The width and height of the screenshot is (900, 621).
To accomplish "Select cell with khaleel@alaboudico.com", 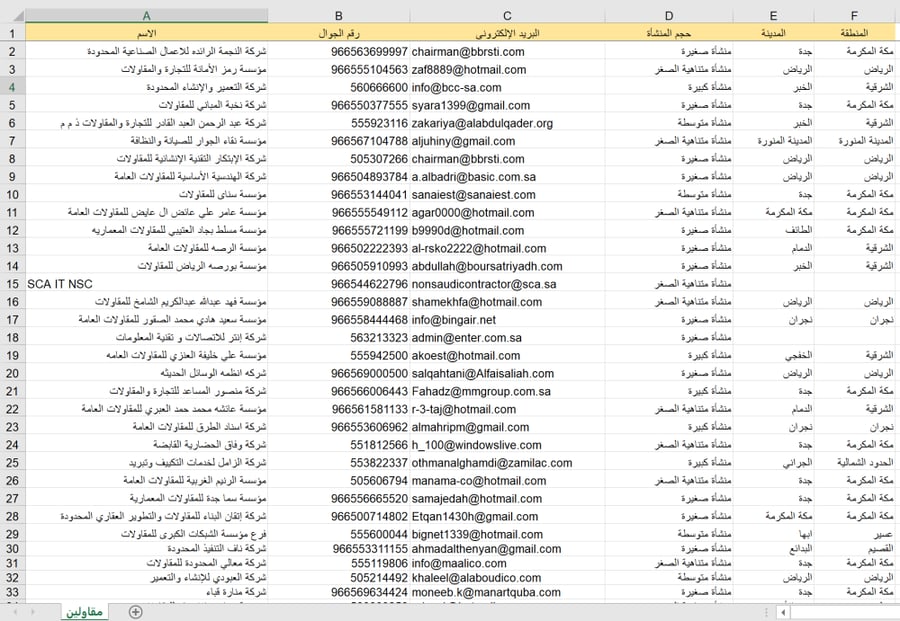I will tap(507, 577).
